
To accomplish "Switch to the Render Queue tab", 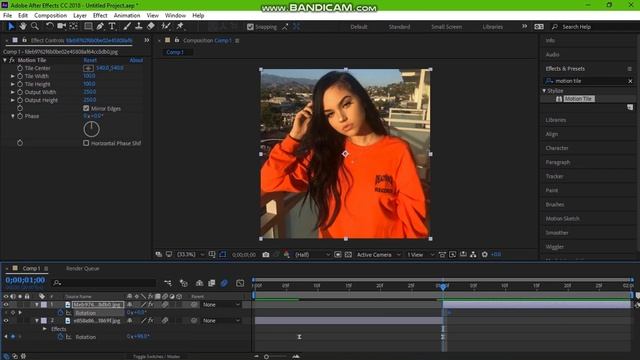I will pyautogui.click(x=82, y=268).
